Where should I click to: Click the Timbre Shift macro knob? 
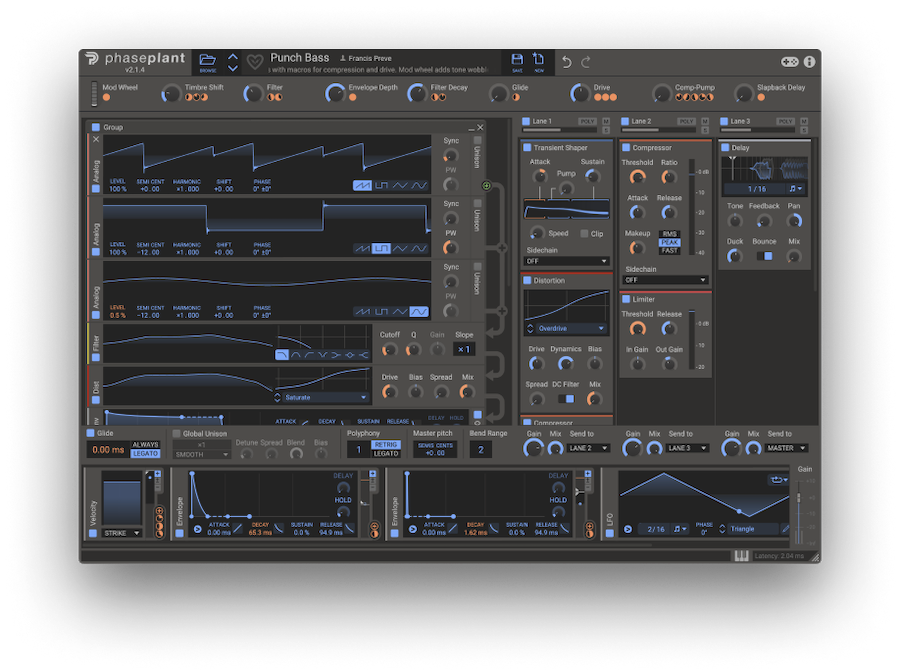click(x=171, y=93)
